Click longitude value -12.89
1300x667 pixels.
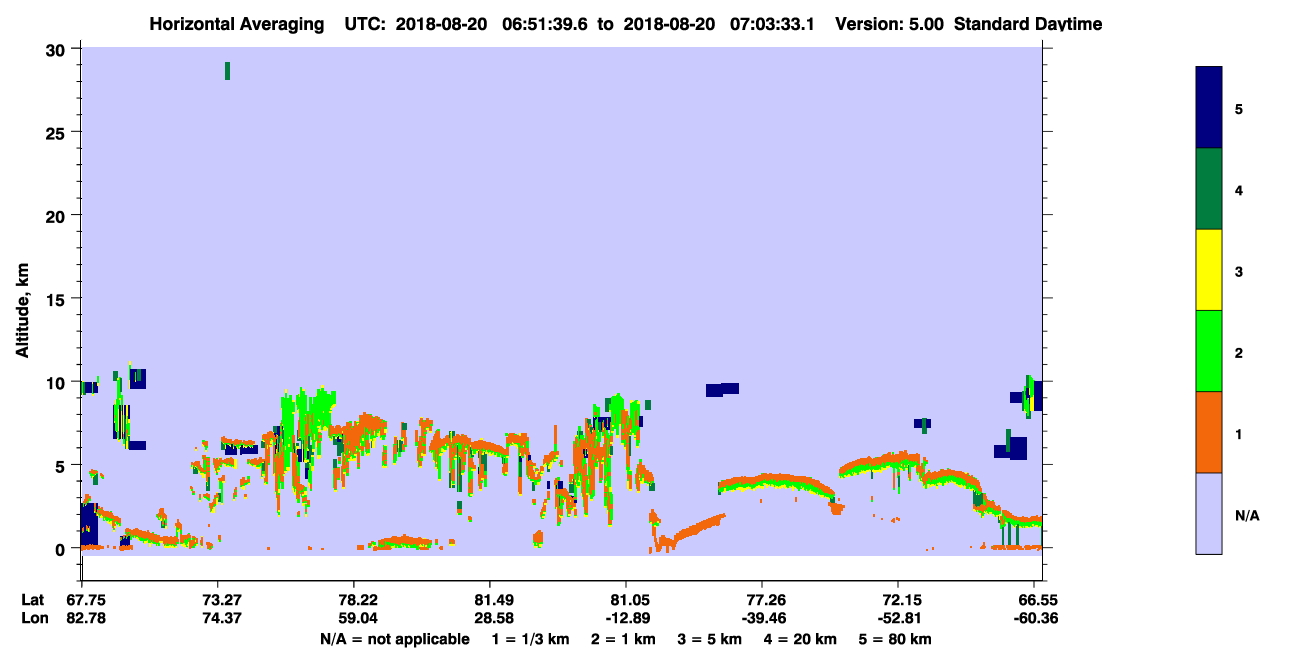(x=626, y=618)
